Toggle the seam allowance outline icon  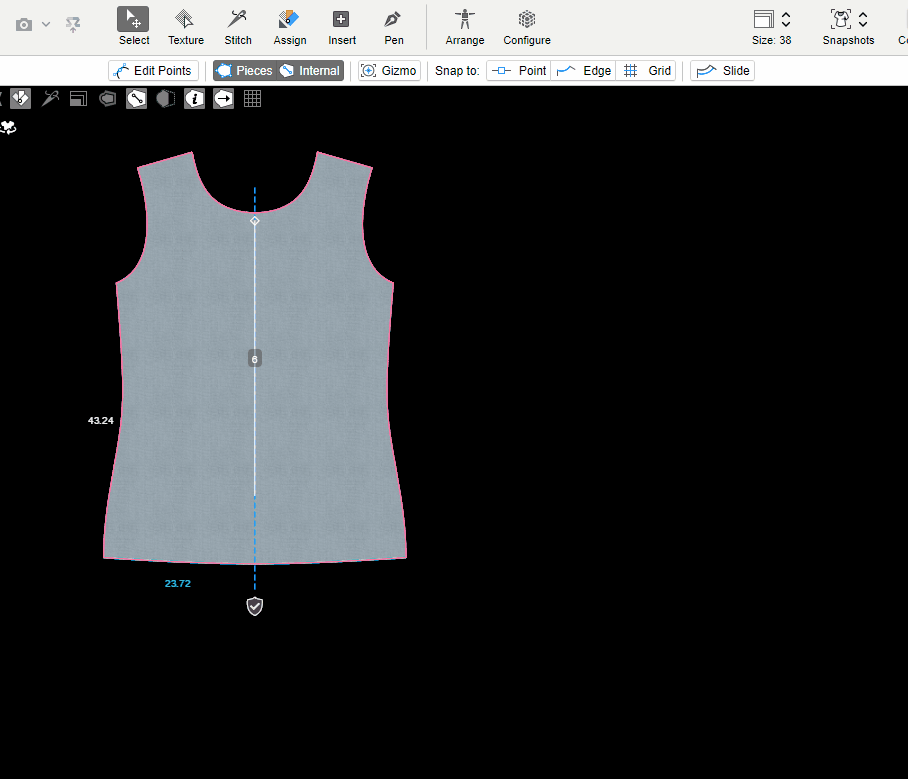[107, 99]
